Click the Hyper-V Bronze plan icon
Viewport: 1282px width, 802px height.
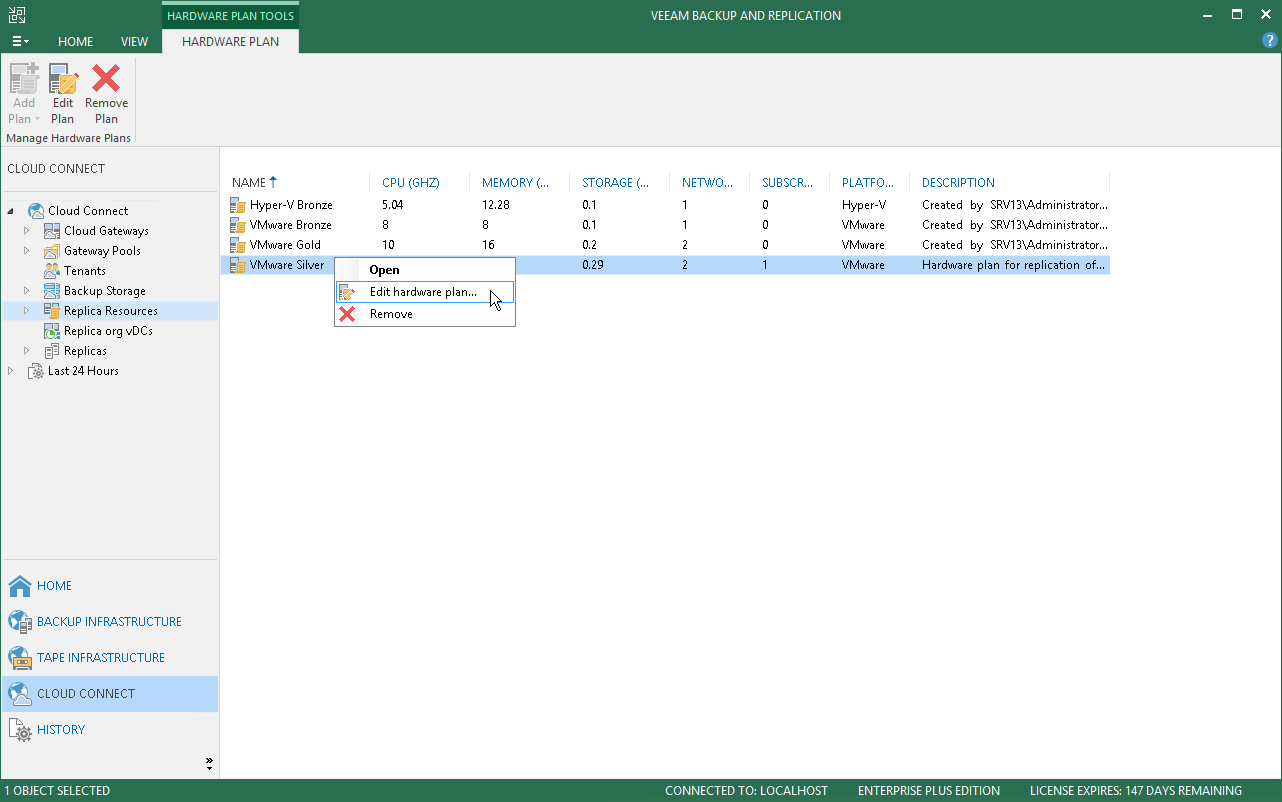(x=238, y=205)
